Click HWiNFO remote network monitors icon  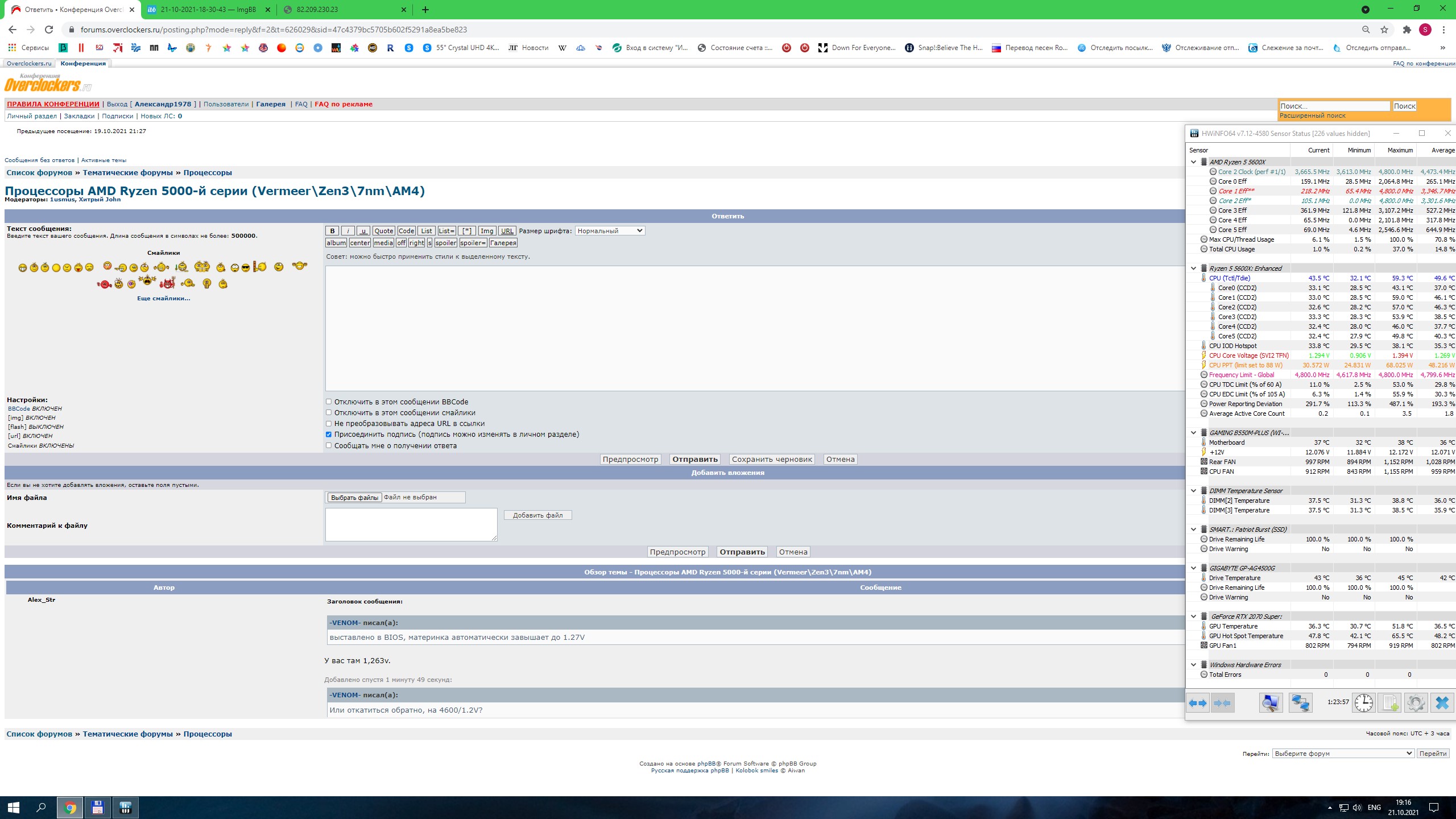coord(1300,703)
